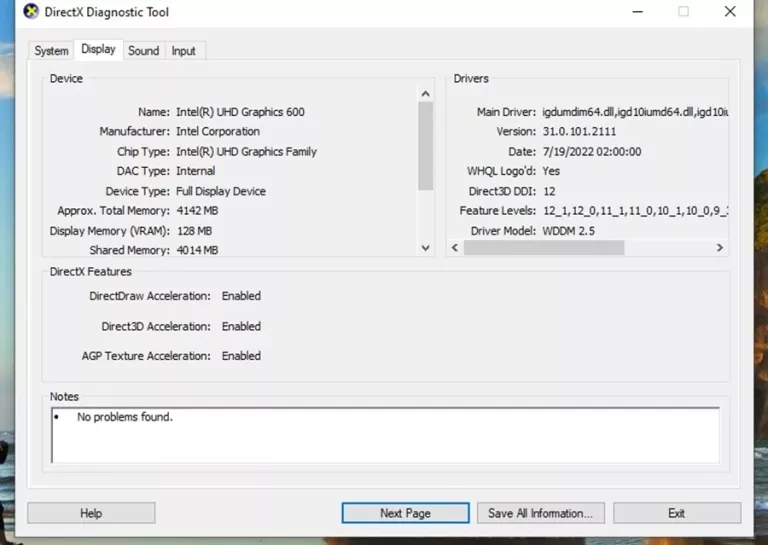Go to the Input tab

[183, 51]
